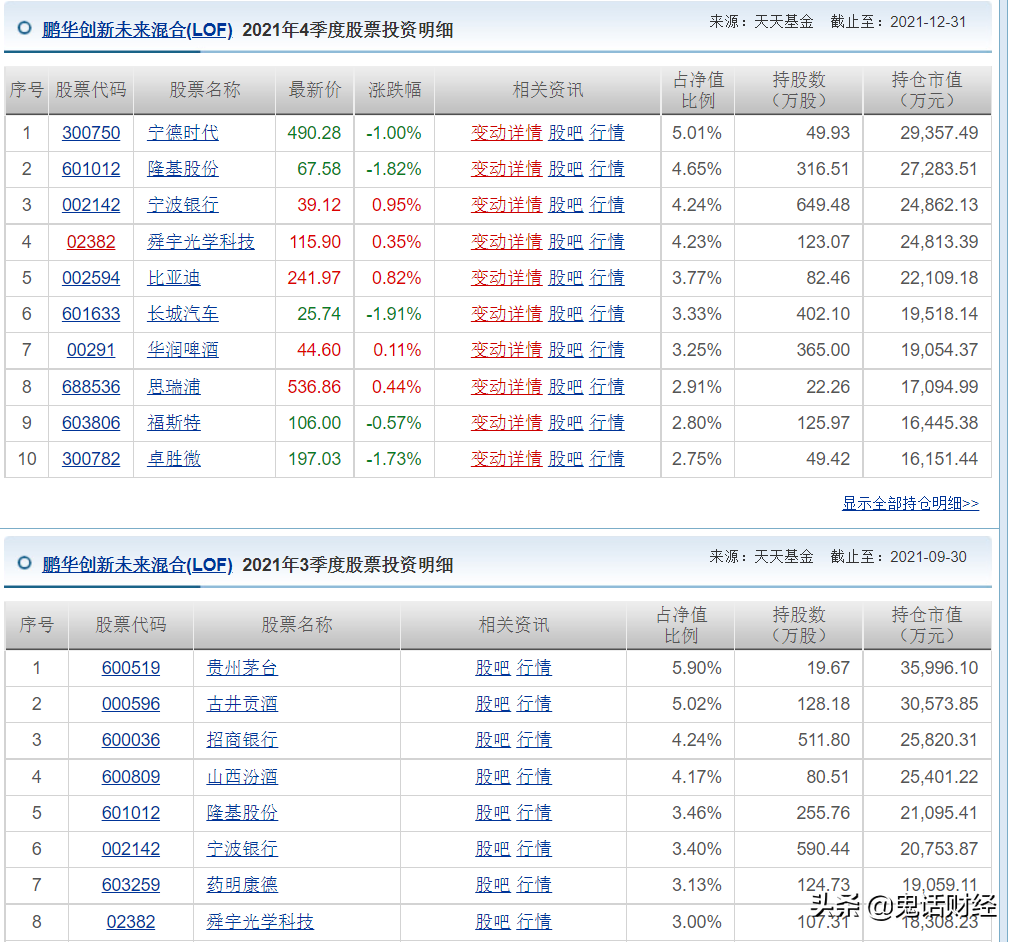Open the 卓胜微 stock link
This screenshot has width=1020, height=942.
pyautogui.click(x=174, y=459)
